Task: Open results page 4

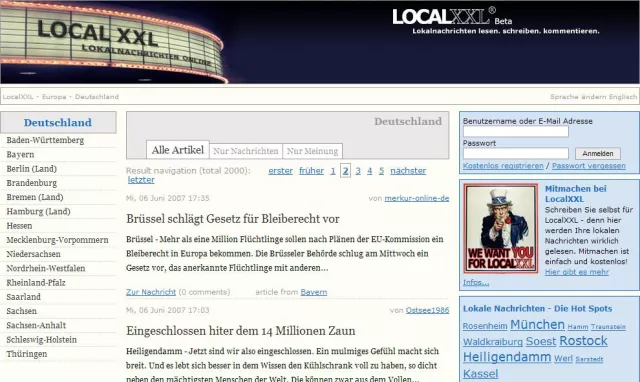Action: click(x=369, y=171)
